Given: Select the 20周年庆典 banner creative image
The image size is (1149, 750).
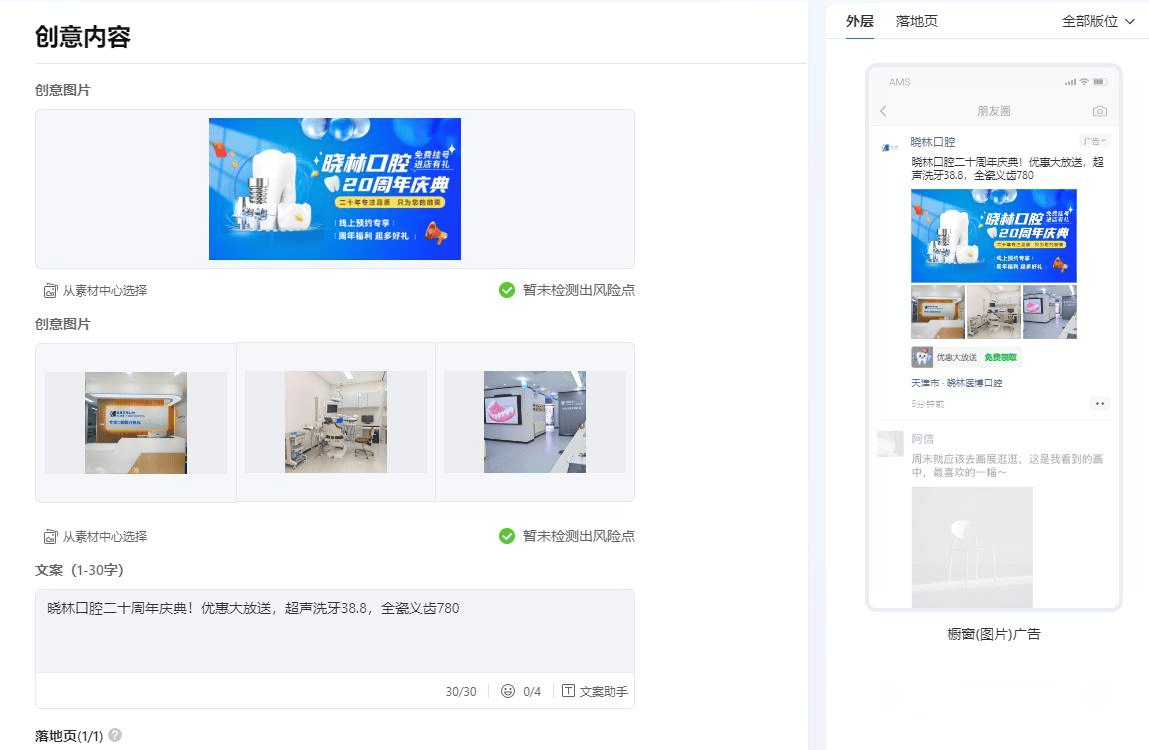Looking at the screenshot, I should coord(335,189).
